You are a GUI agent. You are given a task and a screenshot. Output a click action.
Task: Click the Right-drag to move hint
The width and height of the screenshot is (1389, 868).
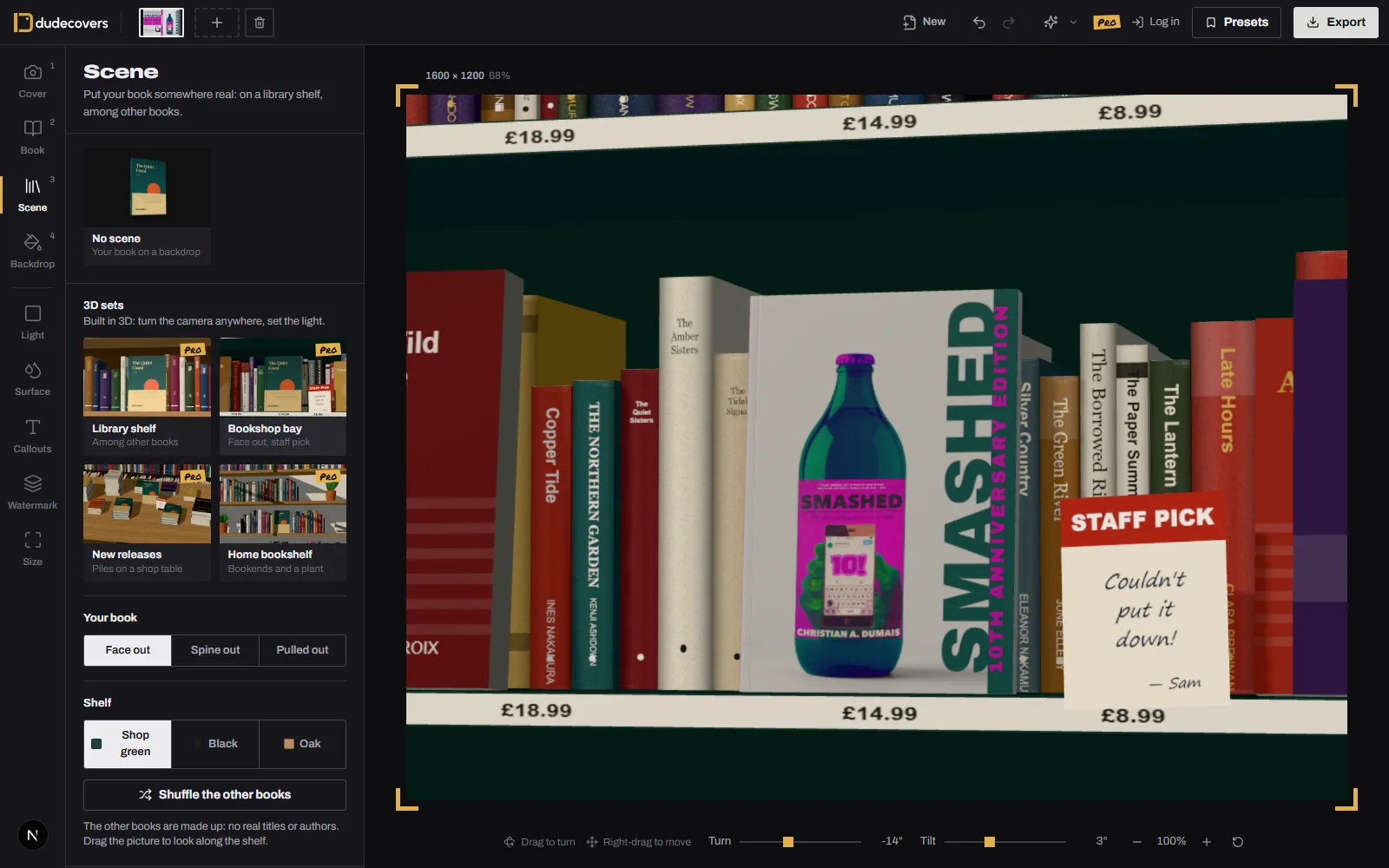point(639,842)
